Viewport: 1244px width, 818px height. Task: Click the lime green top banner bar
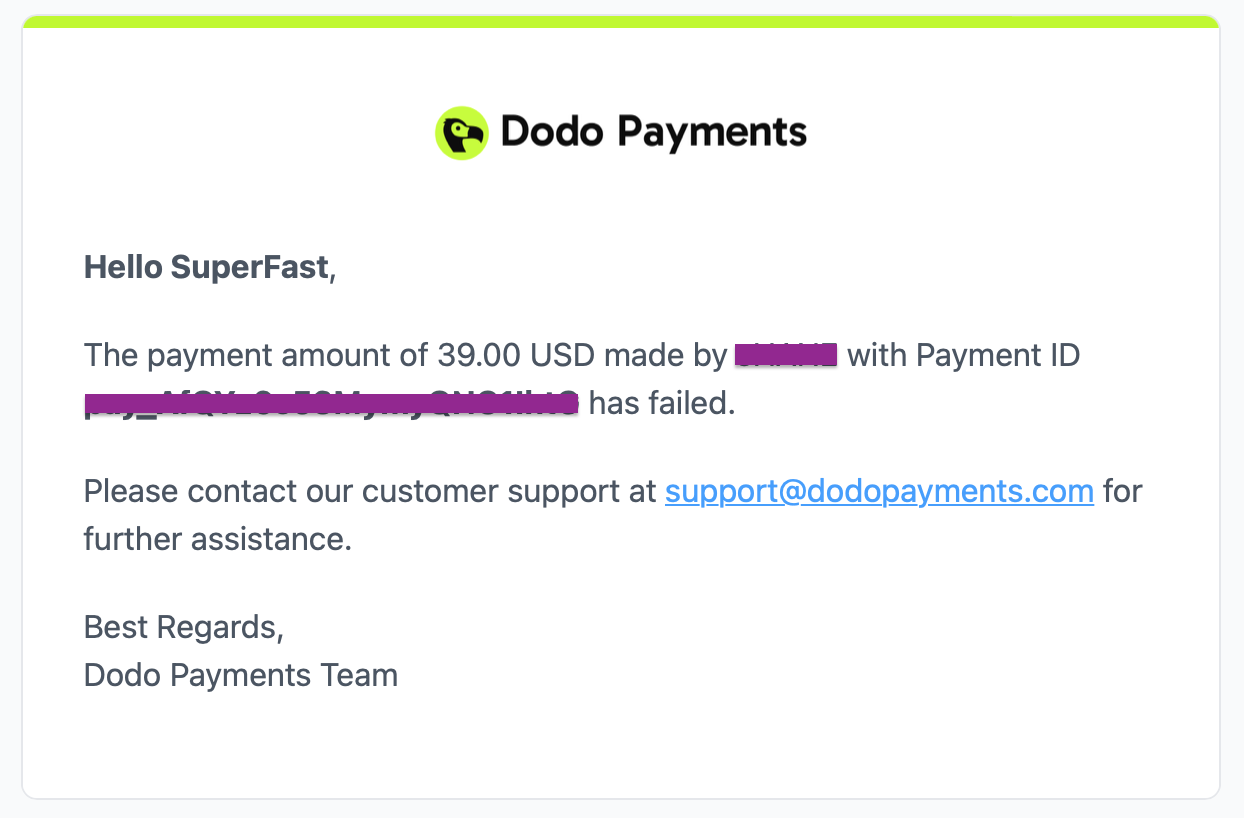(621, 22)
